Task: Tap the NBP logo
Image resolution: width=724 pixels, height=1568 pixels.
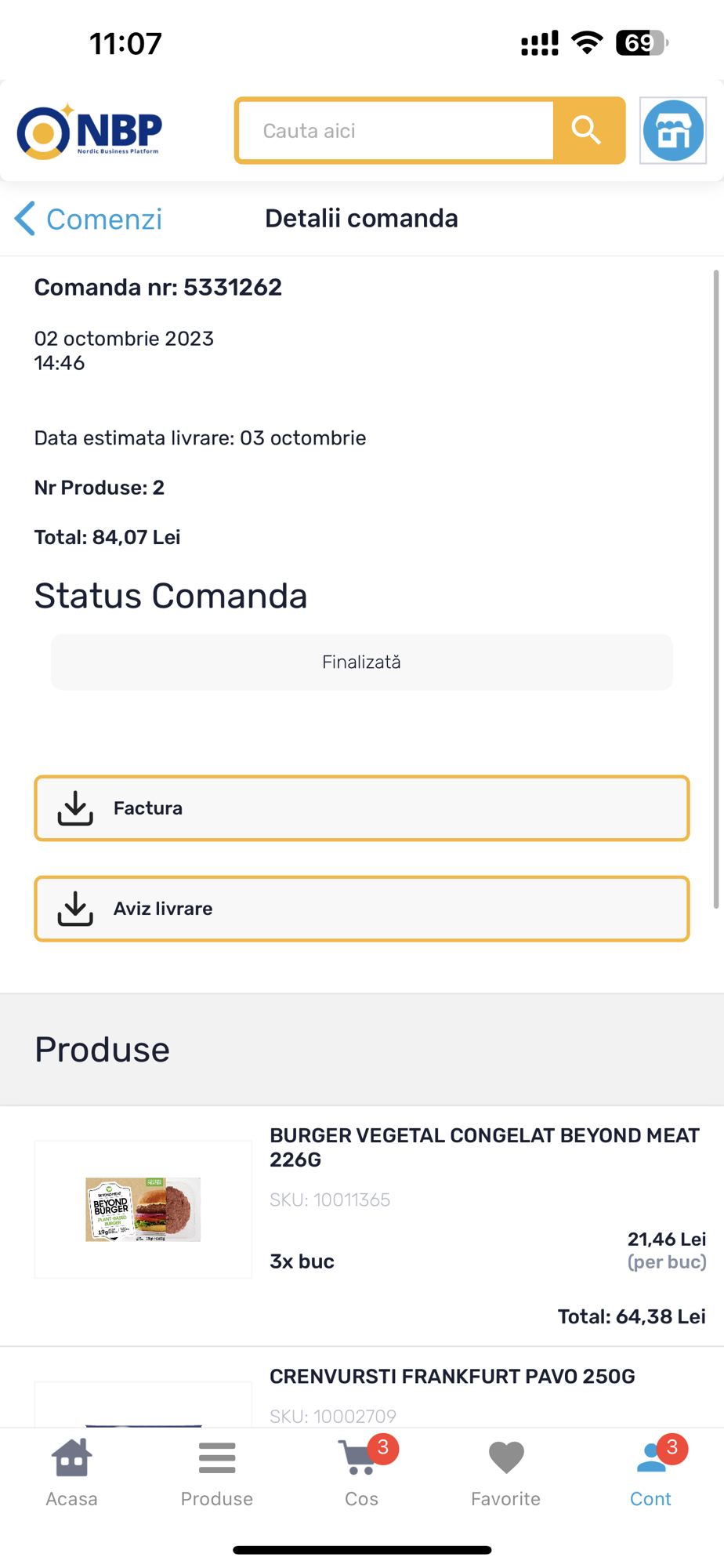Action: point(89,131)
